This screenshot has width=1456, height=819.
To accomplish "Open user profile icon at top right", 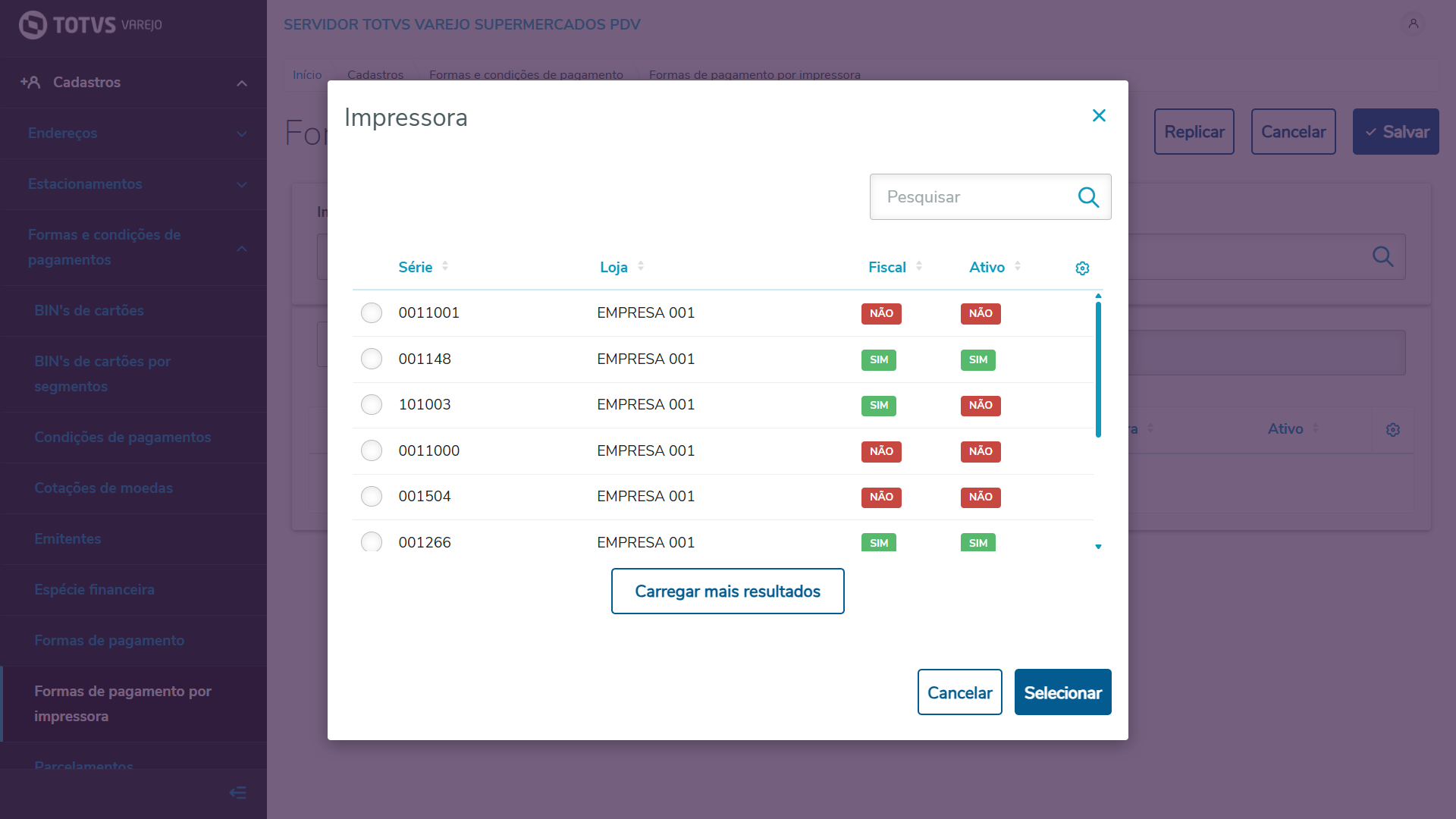I will pyautogui.click(x=1414, y=24).
